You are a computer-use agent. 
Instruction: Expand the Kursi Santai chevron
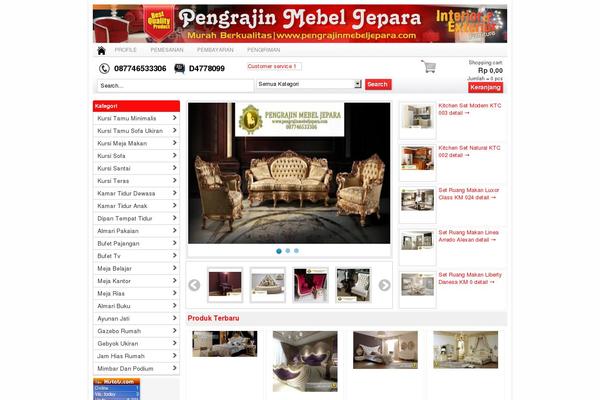(x=174, y=168)
